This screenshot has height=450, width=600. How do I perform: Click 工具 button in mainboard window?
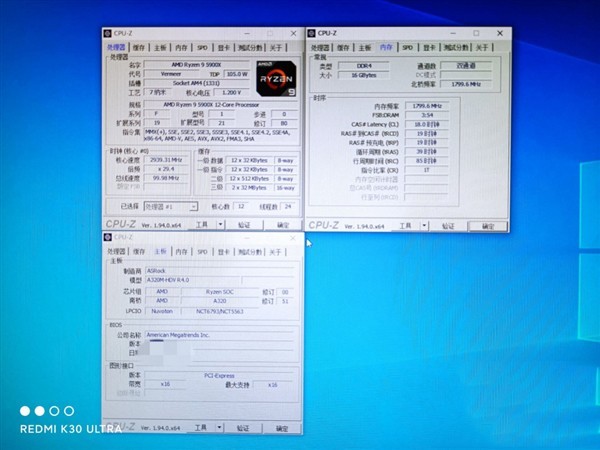coord(201,427)
